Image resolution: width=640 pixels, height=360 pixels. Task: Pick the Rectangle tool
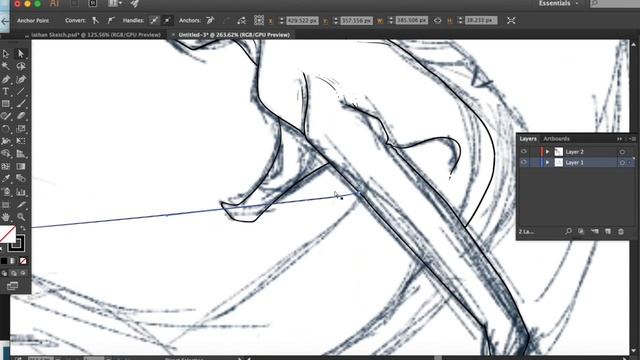pyautogui.click(x=6, y=104)
